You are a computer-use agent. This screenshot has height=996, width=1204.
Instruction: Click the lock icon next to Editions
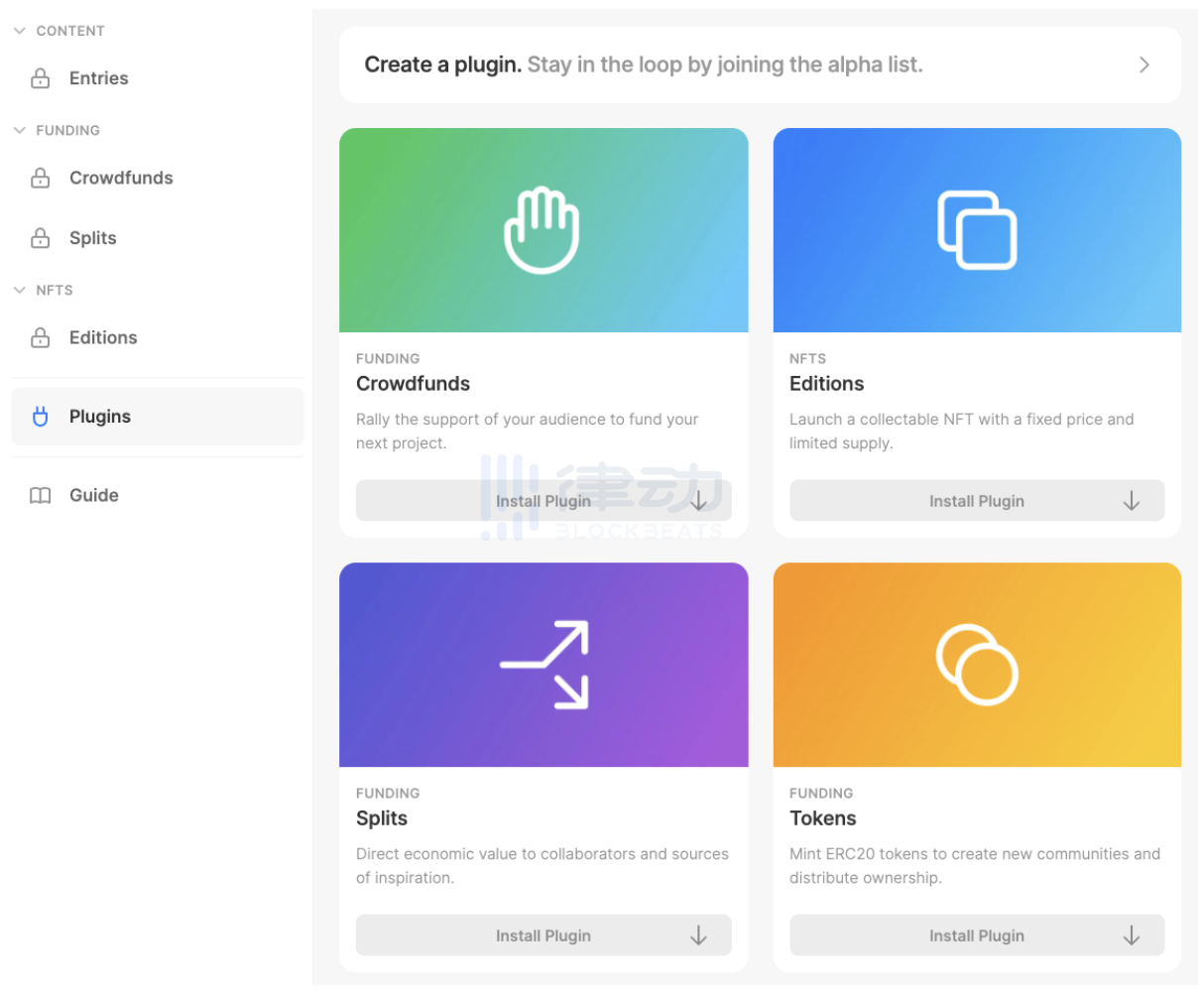40,338
